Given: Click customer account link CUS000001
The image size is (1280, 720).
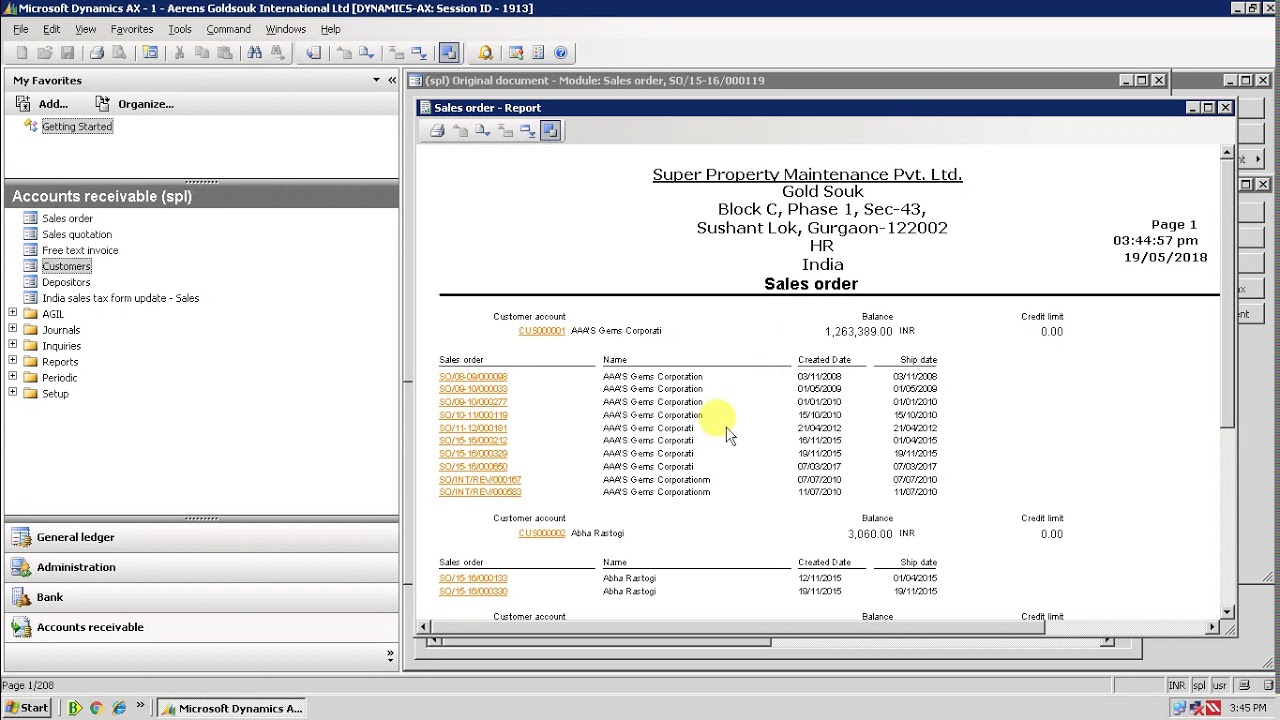Looking at the screenshot, I should (x=541, y=331).
